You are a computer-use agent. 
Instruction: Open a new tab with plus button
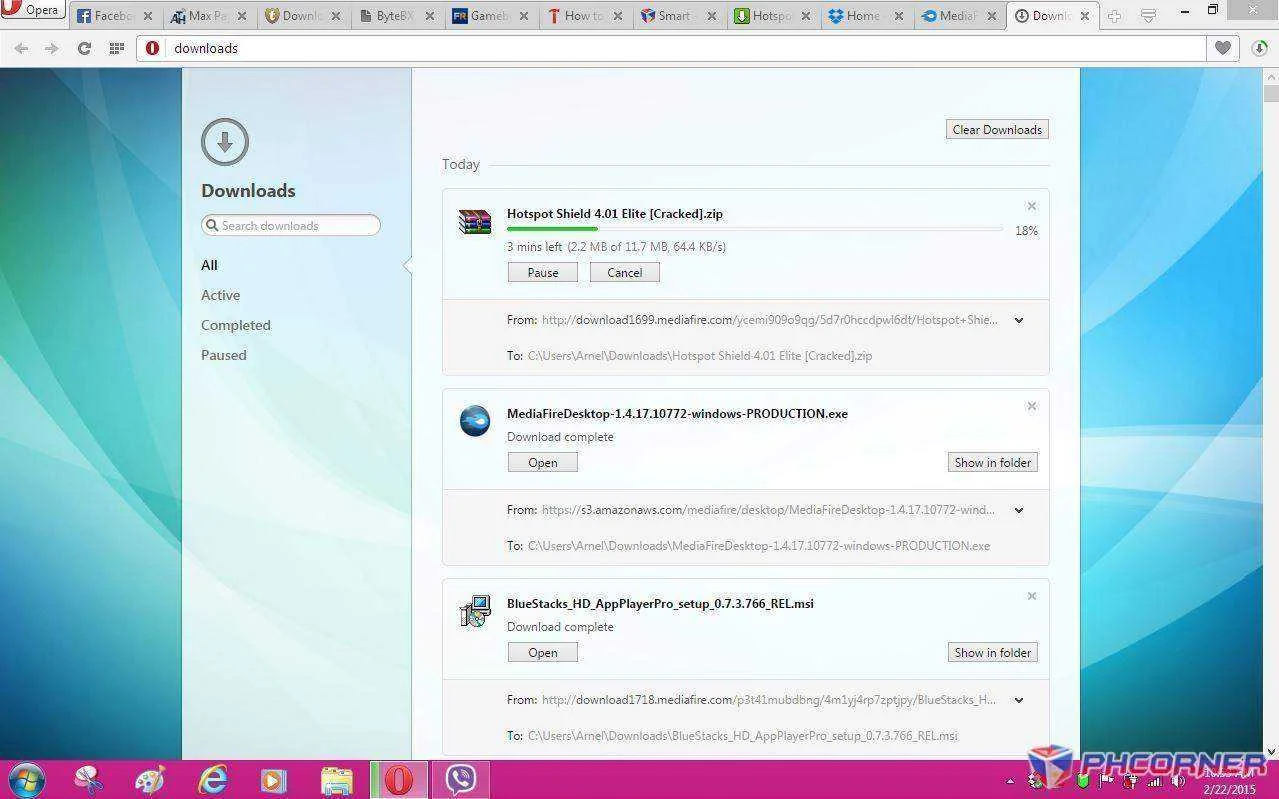click(x=1114, y=15)
